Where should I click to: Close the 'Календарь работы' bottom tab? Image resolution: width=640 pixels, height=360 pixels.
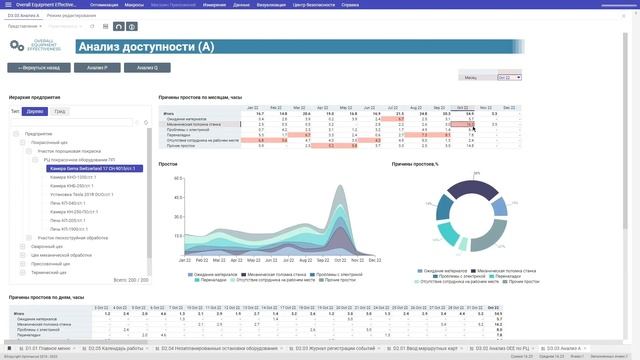[x=147, y=349]
